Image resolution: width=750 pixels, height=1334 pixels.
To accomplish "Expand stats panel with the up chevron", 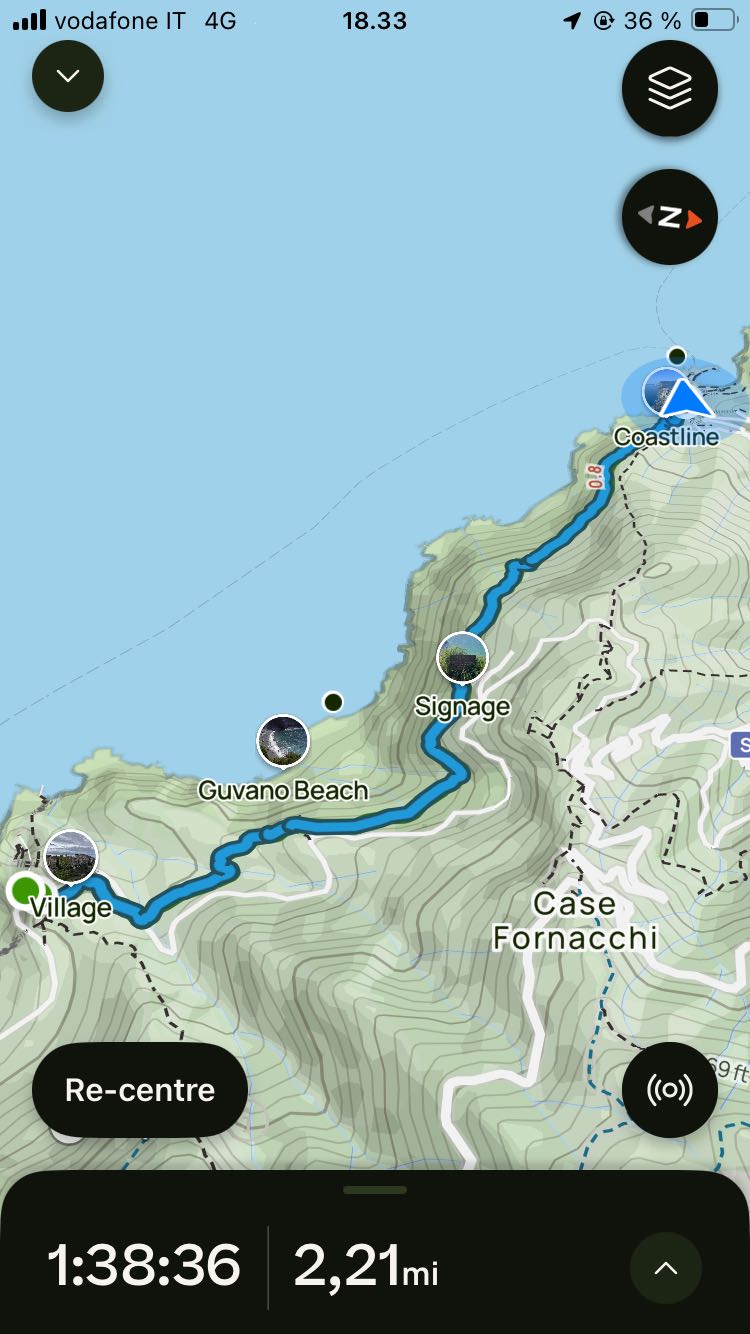I will pyautogui.click(x=666, y=1268).
